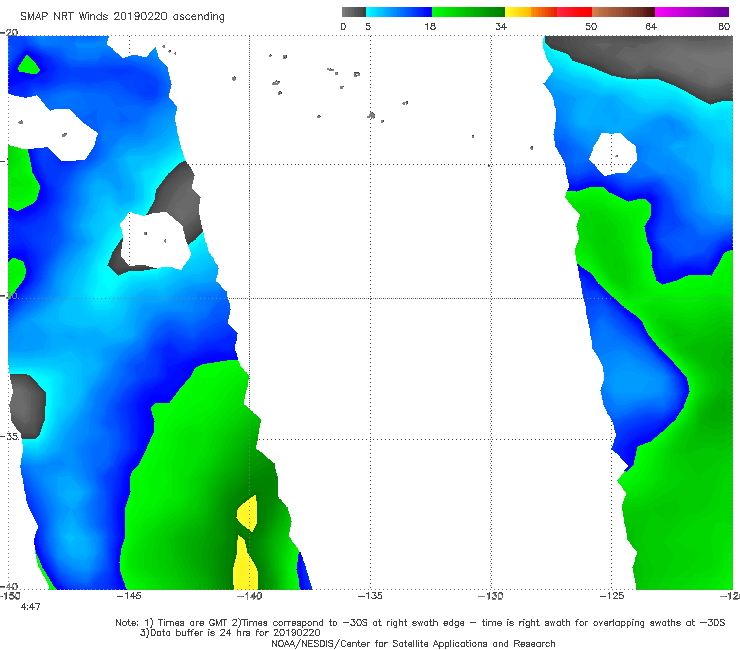740x650 pixels.
Task: Click the blue segment of the wind color bar
Action: pyautogui.click(x=399, y=12)
